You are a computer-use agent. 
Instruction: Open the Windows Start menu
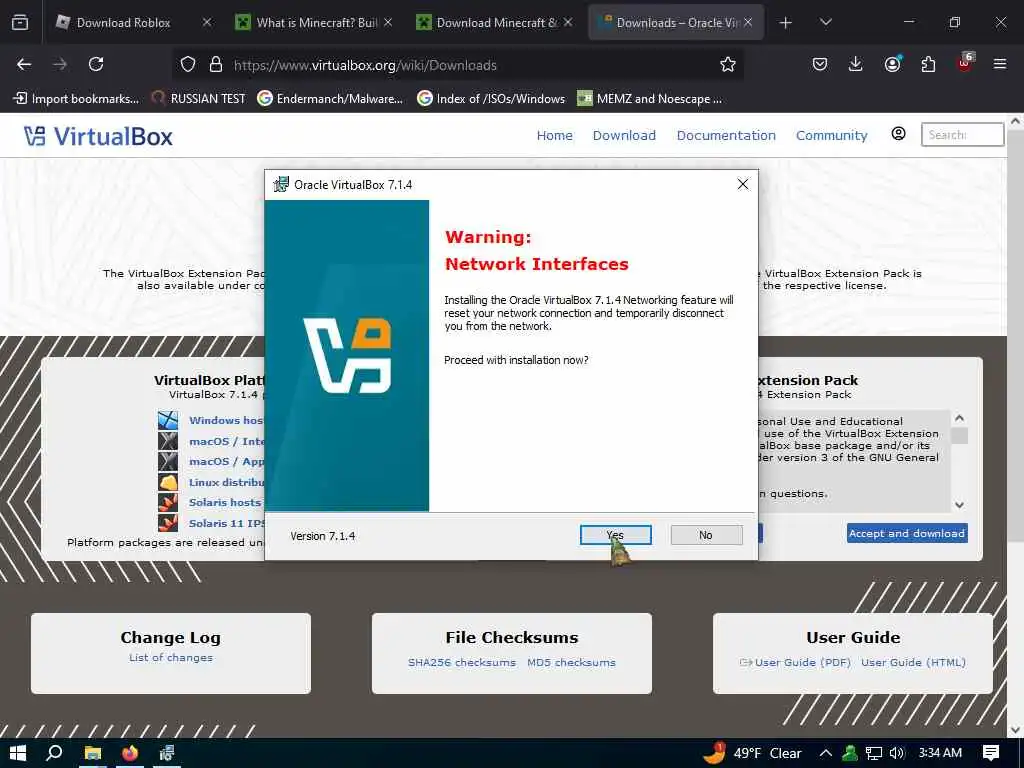(18, 753)
